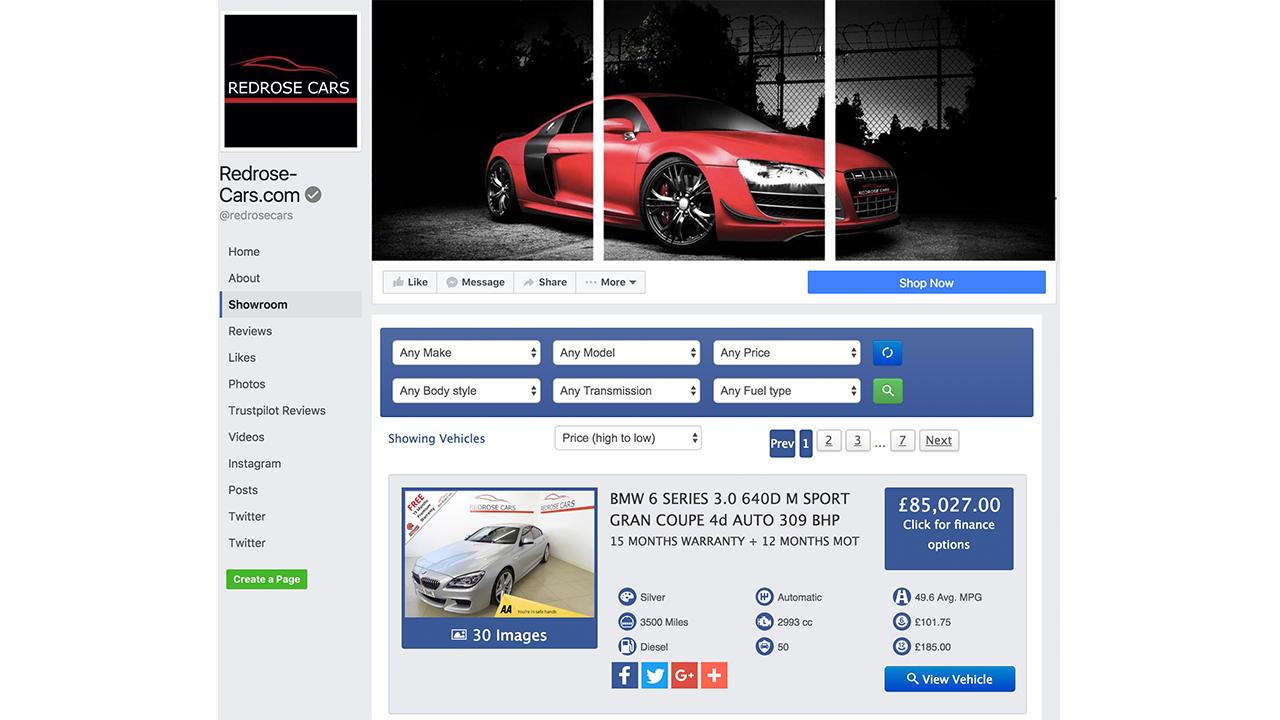Click the orange plus more-share icon
This screenshot has width=1280, height=720.
(714, 675)
